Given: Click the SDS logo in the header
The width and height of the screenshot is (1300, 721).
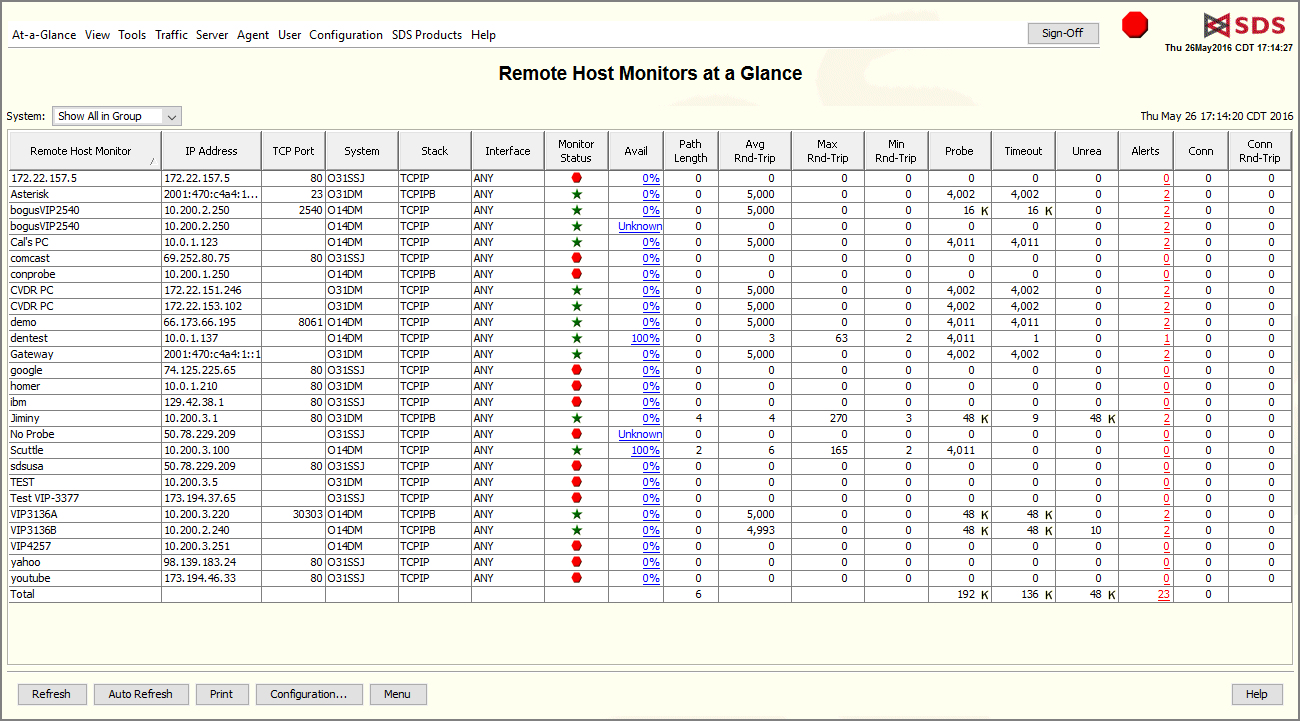Looking at the screenshot, I should point(1243,25).
